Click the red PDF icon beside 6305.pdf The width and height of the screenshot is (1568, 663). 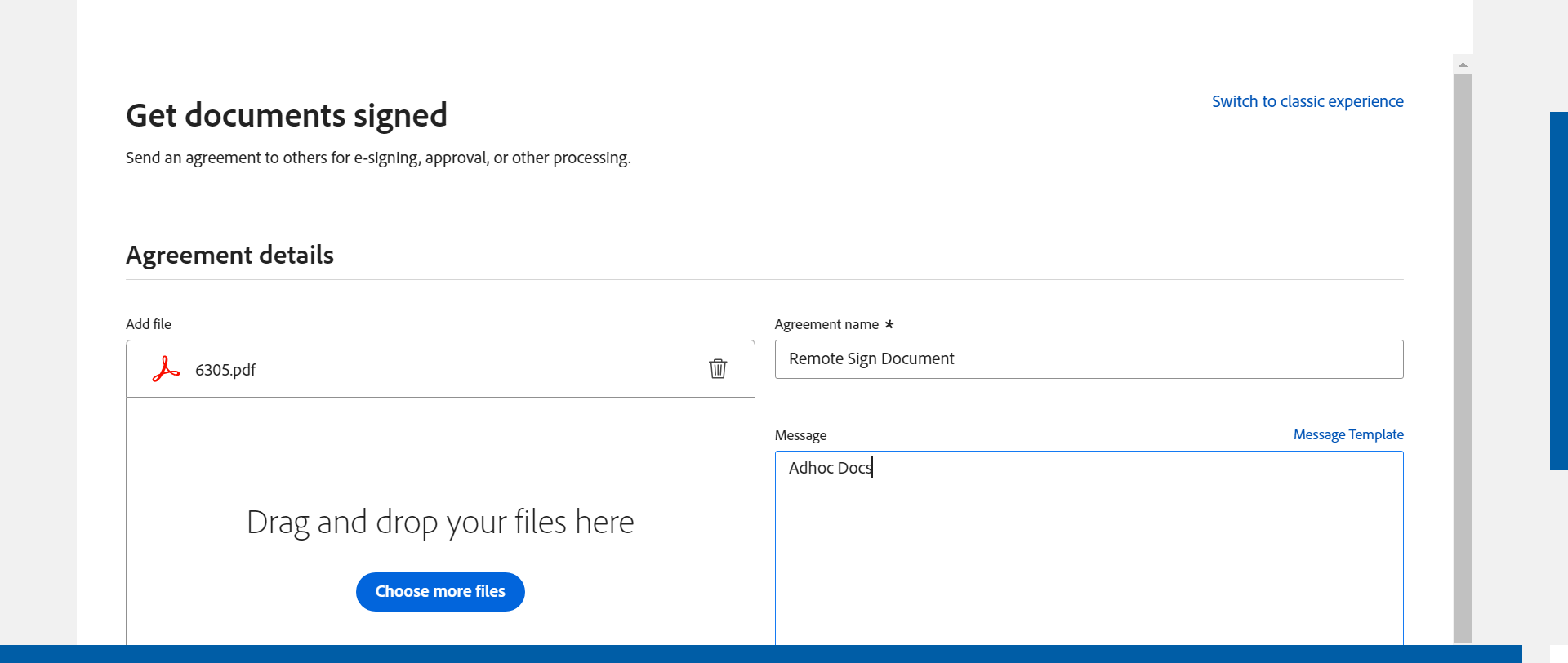(x=166, y=369)
